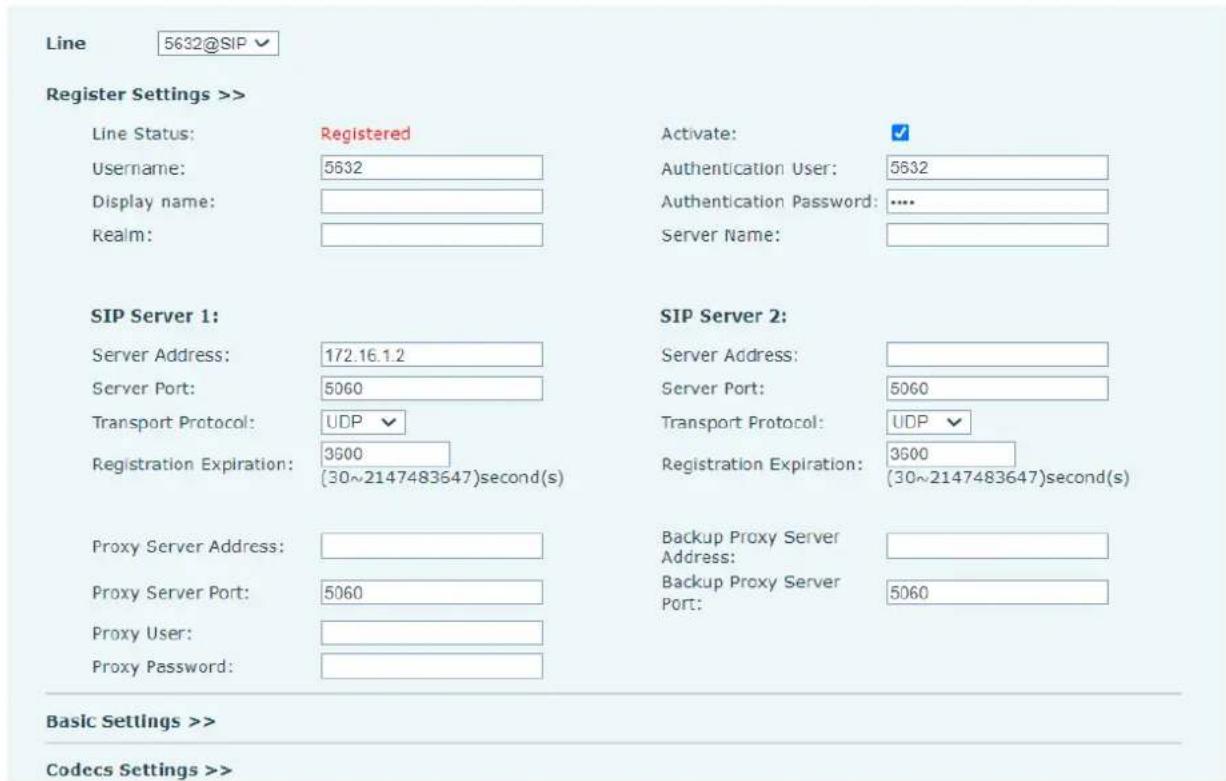The height and width of the screenshot is (781, 1226).
Task: Click SIP Server 2 Server Port field
Action: tap(997, 388)
